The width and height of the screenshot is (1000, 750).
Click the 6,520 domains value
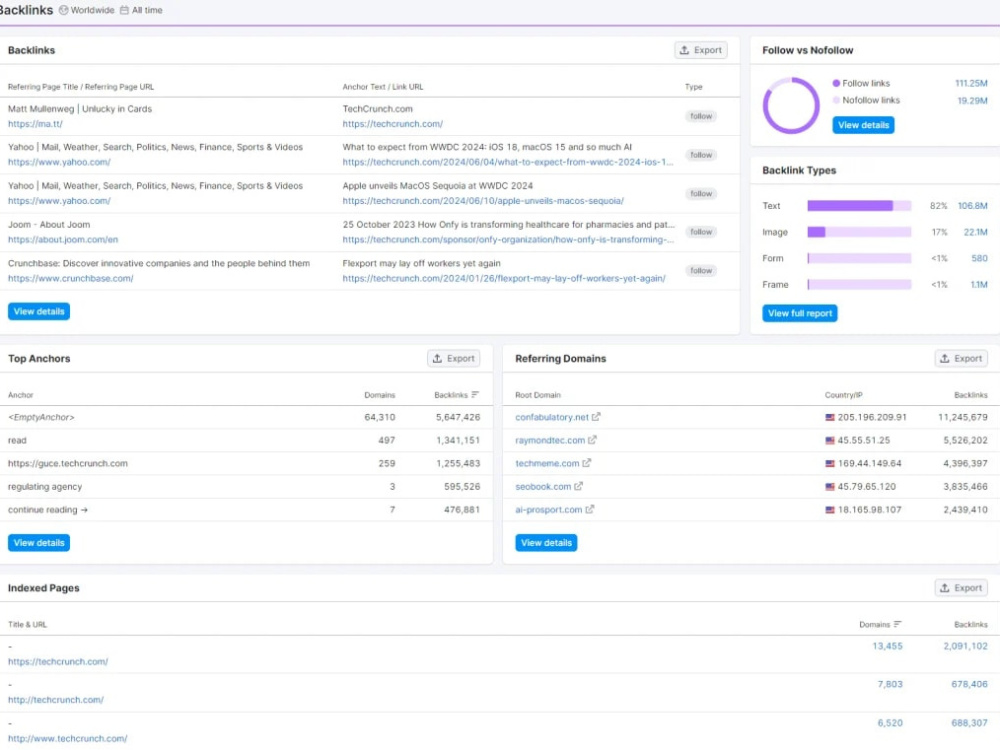click(890, 723)
